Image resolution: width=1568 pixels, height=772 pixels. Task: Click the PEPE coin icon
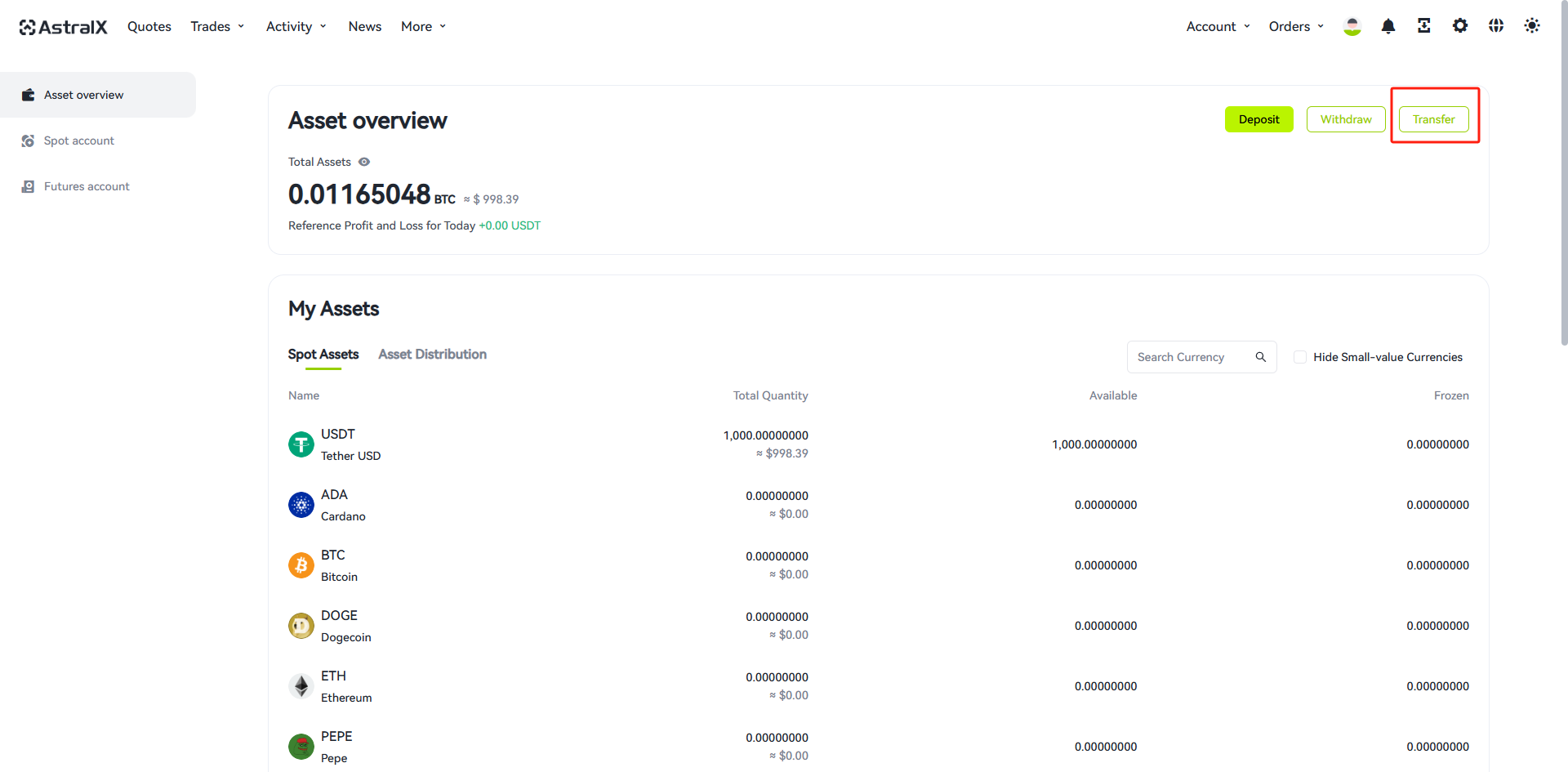tap(301, 747)
